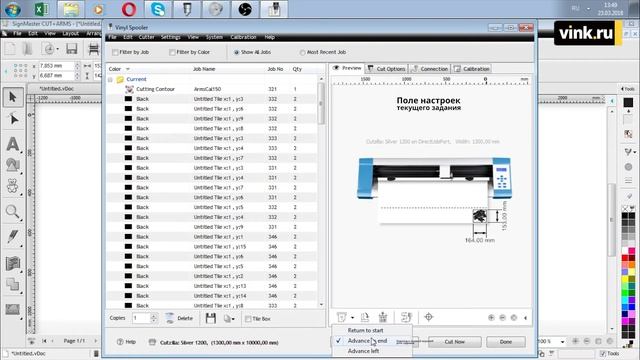Select the Show All Jobs radio button

(x=236, y=52)
